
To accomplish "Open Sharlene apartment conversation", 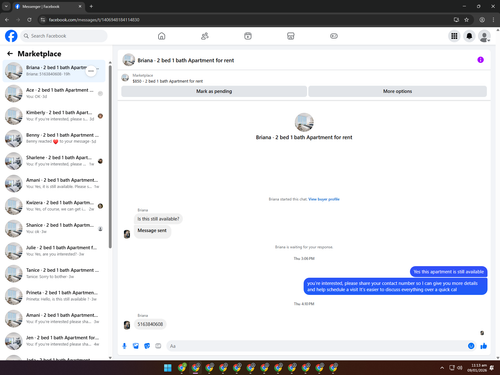I will click(x=54, y=161).
